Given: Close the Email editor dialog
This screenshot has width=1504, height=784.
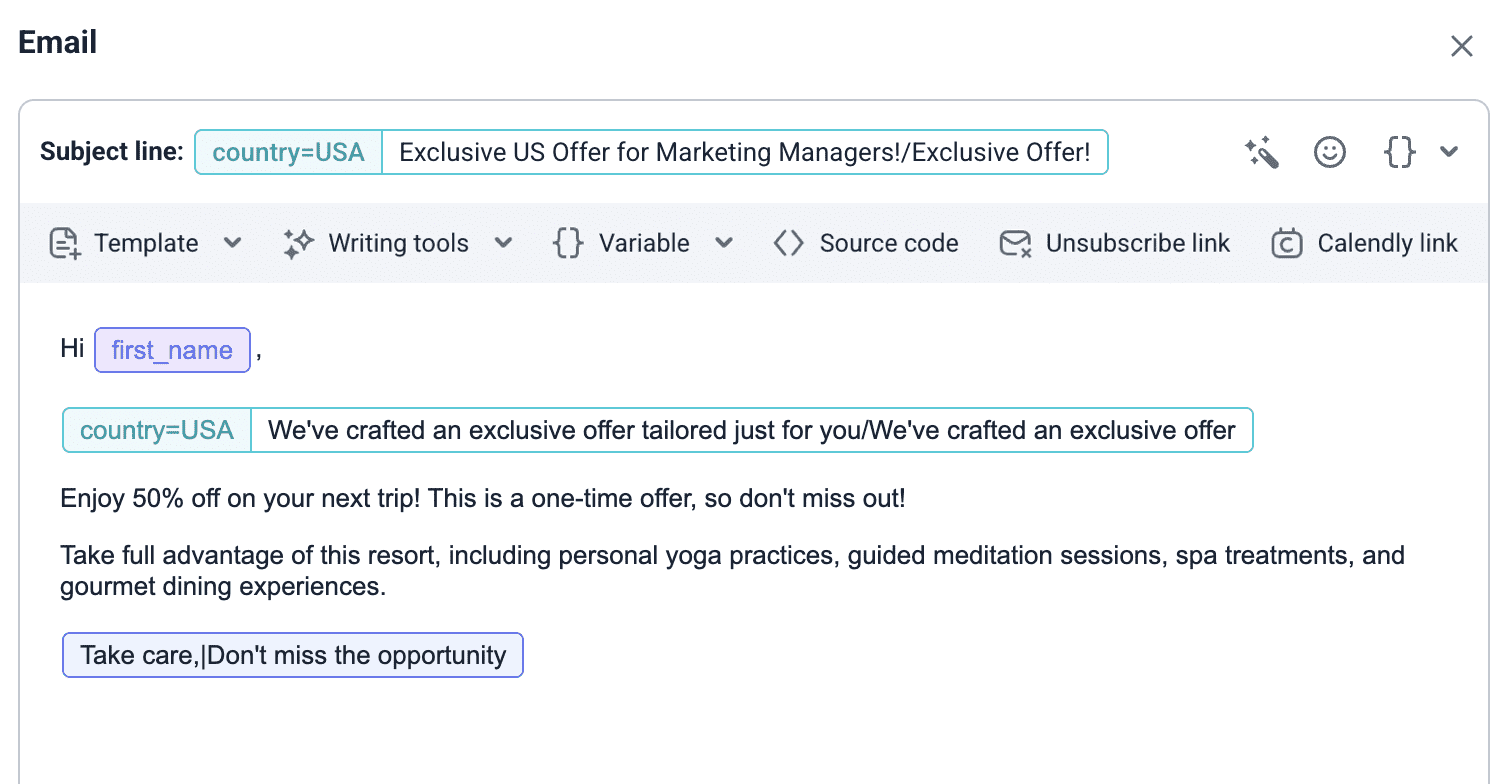Looking at the screenshot, I should pos(1461,46).
